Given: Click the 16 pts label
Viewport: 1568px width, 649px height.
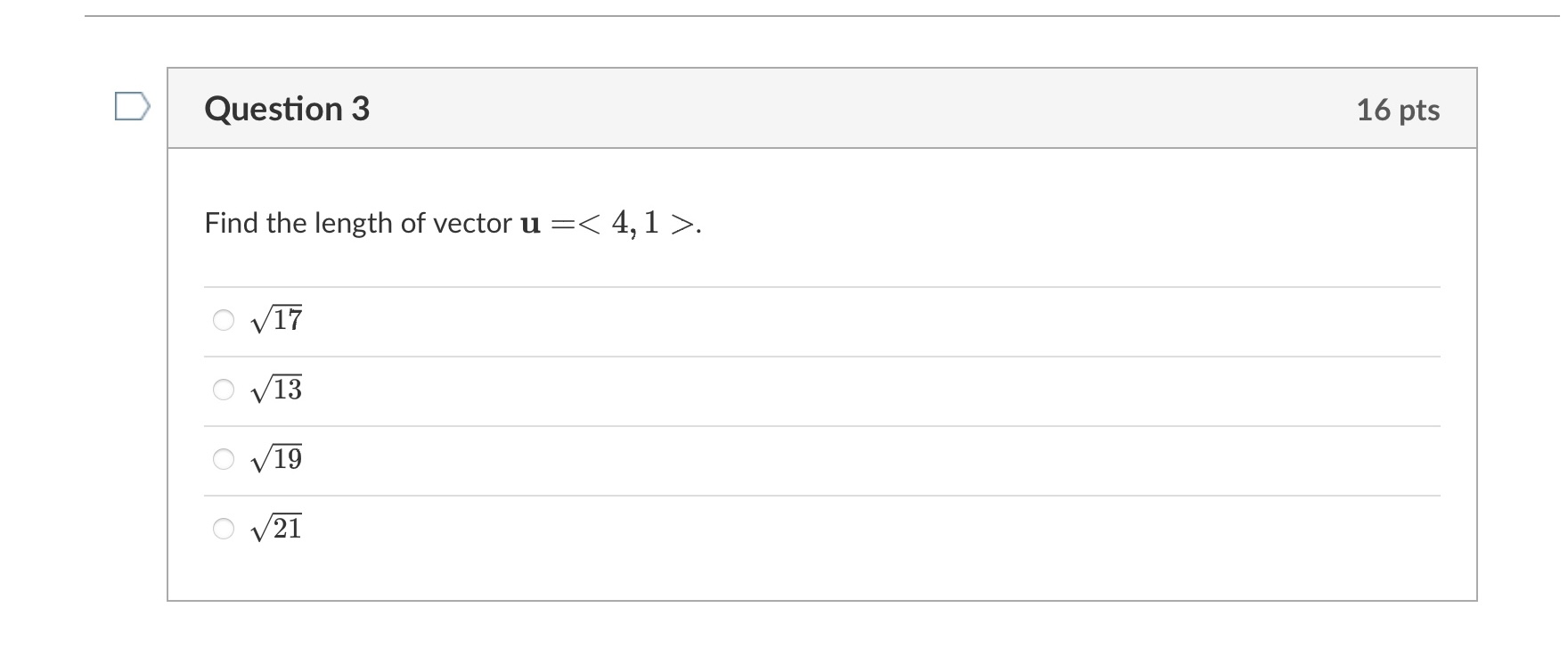Looking at the screenshot, I should pos(1400,109).
